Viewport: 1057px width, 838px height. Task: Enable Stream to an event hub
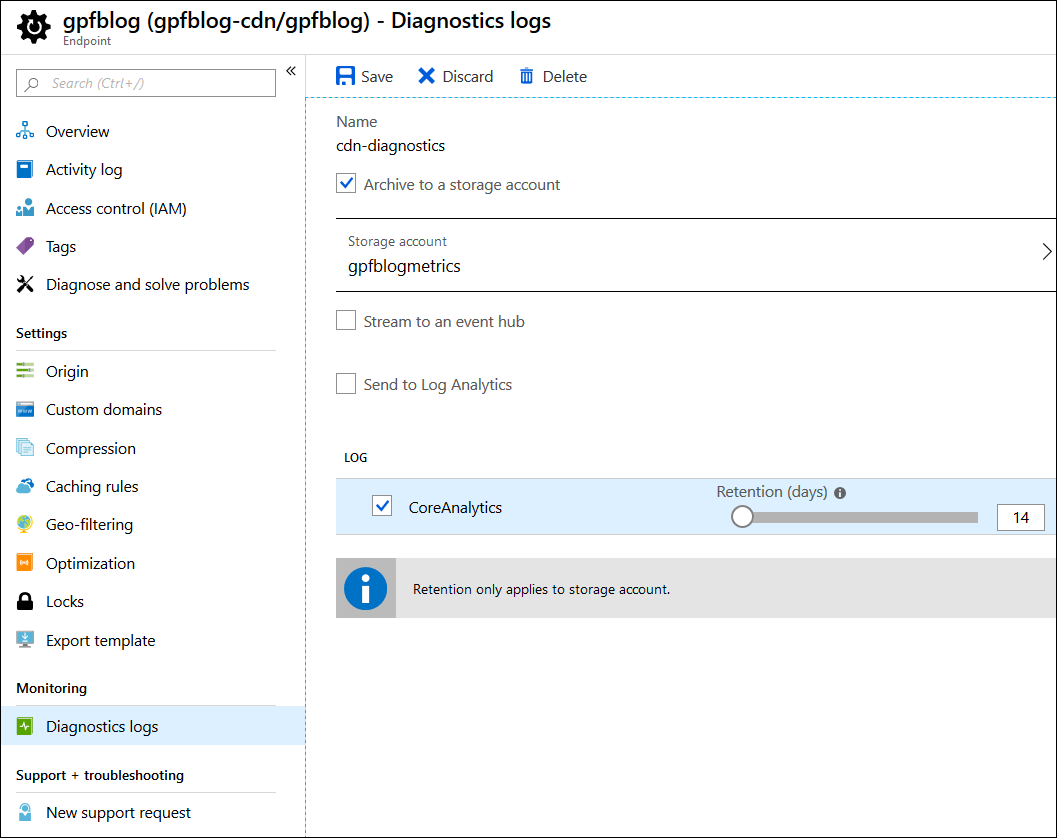pyautogui.click(x=346, y=321)
